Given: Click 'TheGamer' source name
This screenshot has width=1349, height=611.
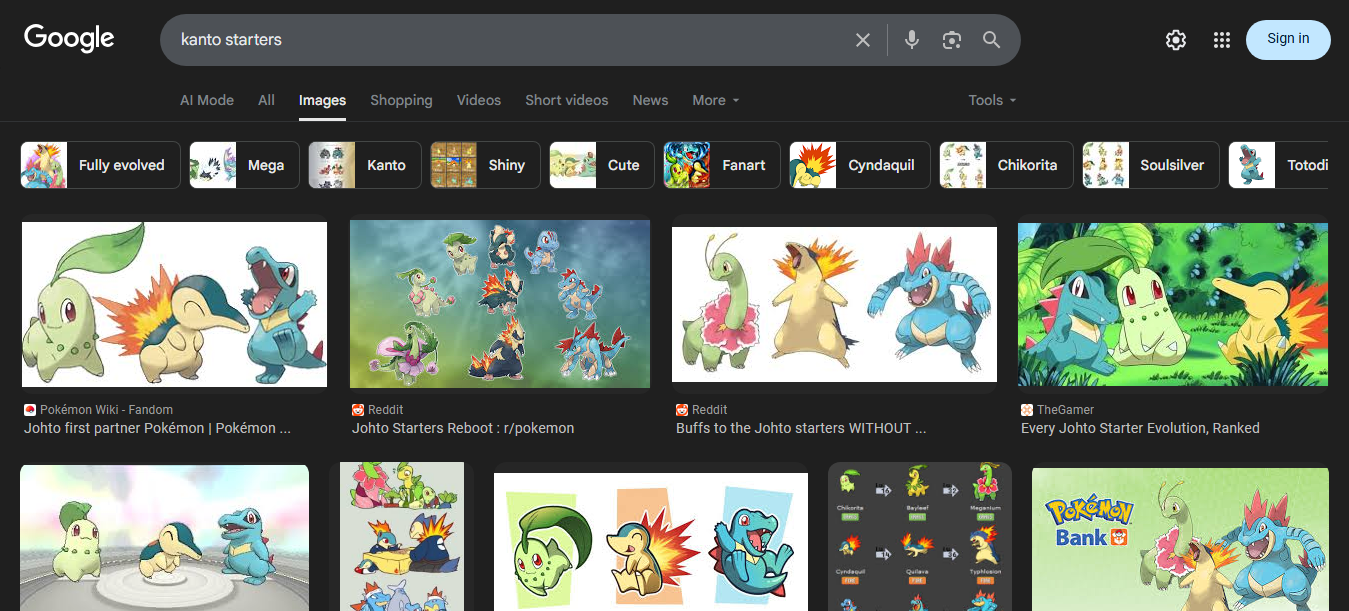Looking at the screenshot, I should tap(1066, 410).
